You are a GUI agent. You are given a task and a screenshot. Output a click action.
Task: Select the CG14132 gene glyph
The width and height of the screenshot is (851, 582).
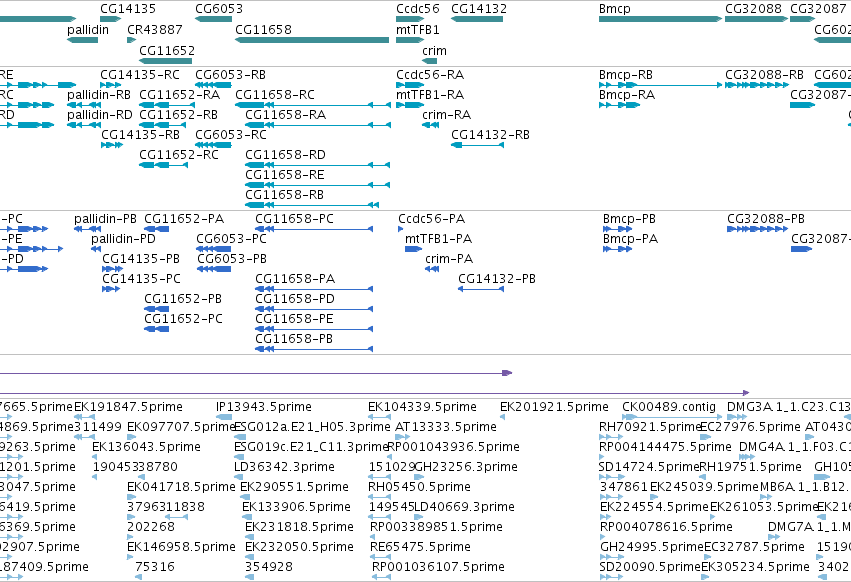[x=477, y=19]
